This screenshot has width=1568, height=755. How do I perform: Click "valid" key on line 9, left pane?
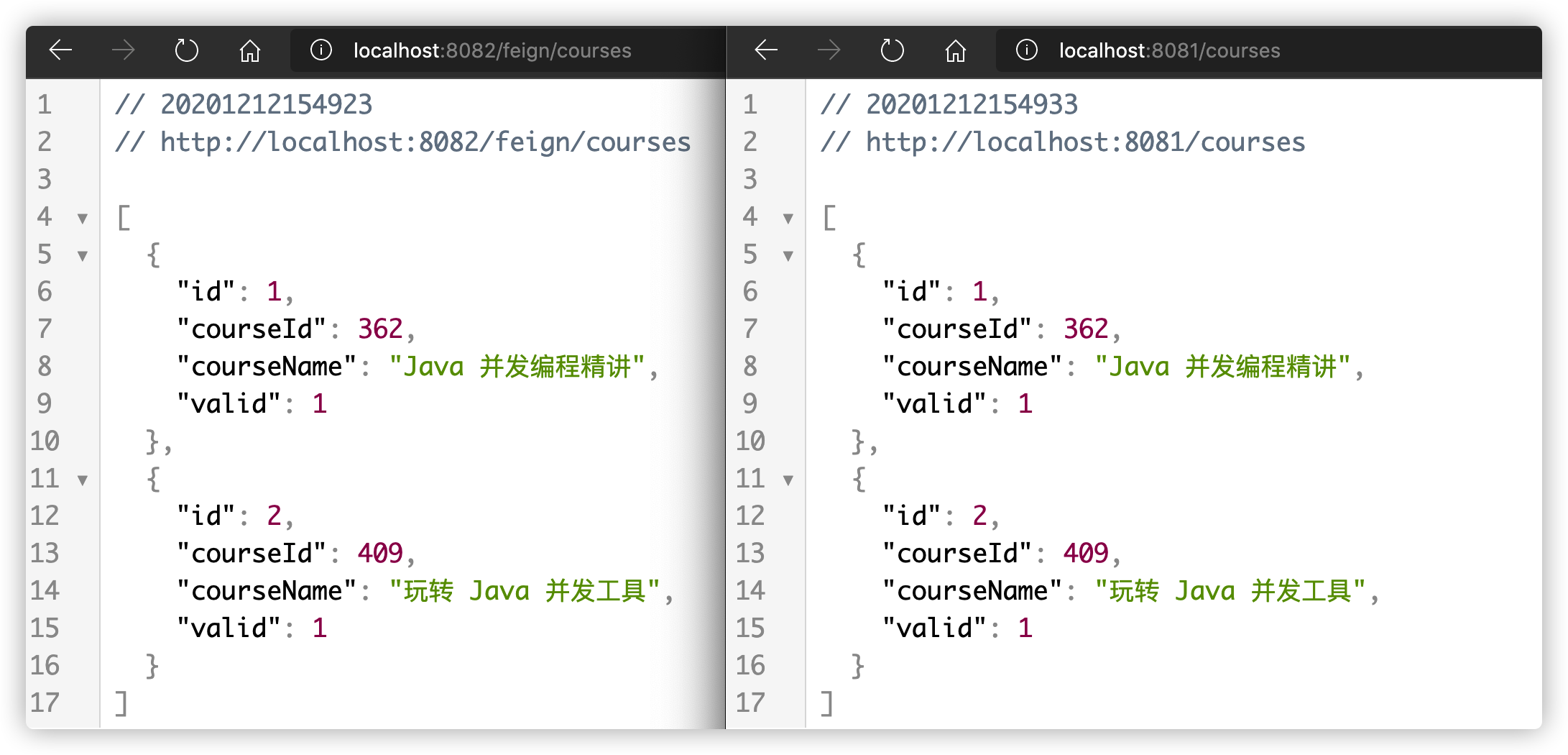point(229,404)
